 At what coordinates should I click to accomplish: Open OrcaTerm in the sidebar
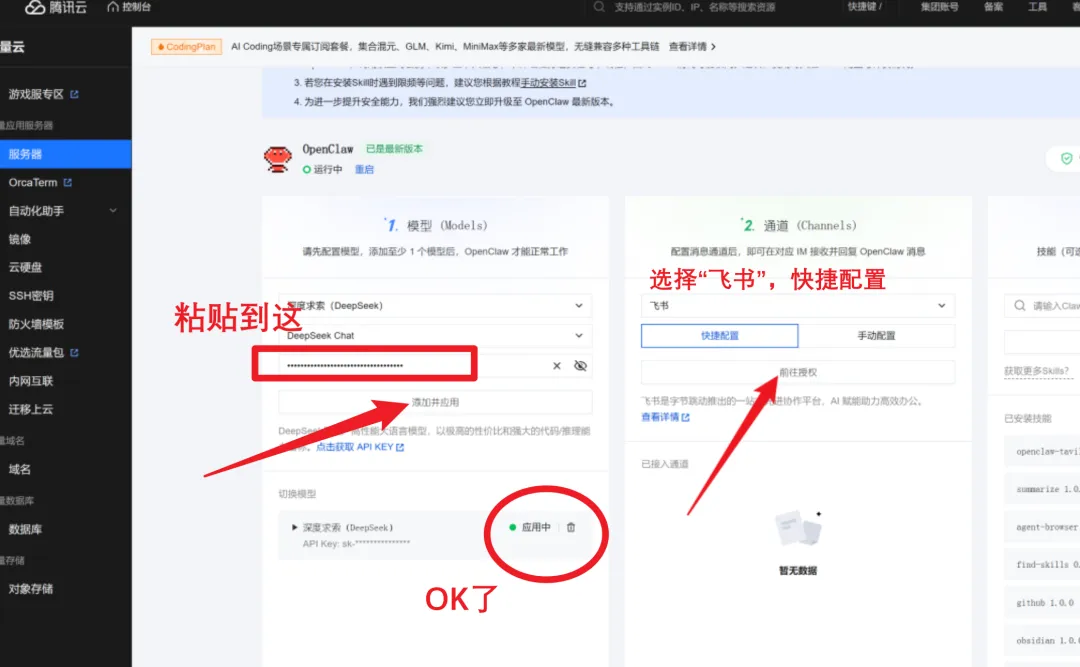pos(33,183)
